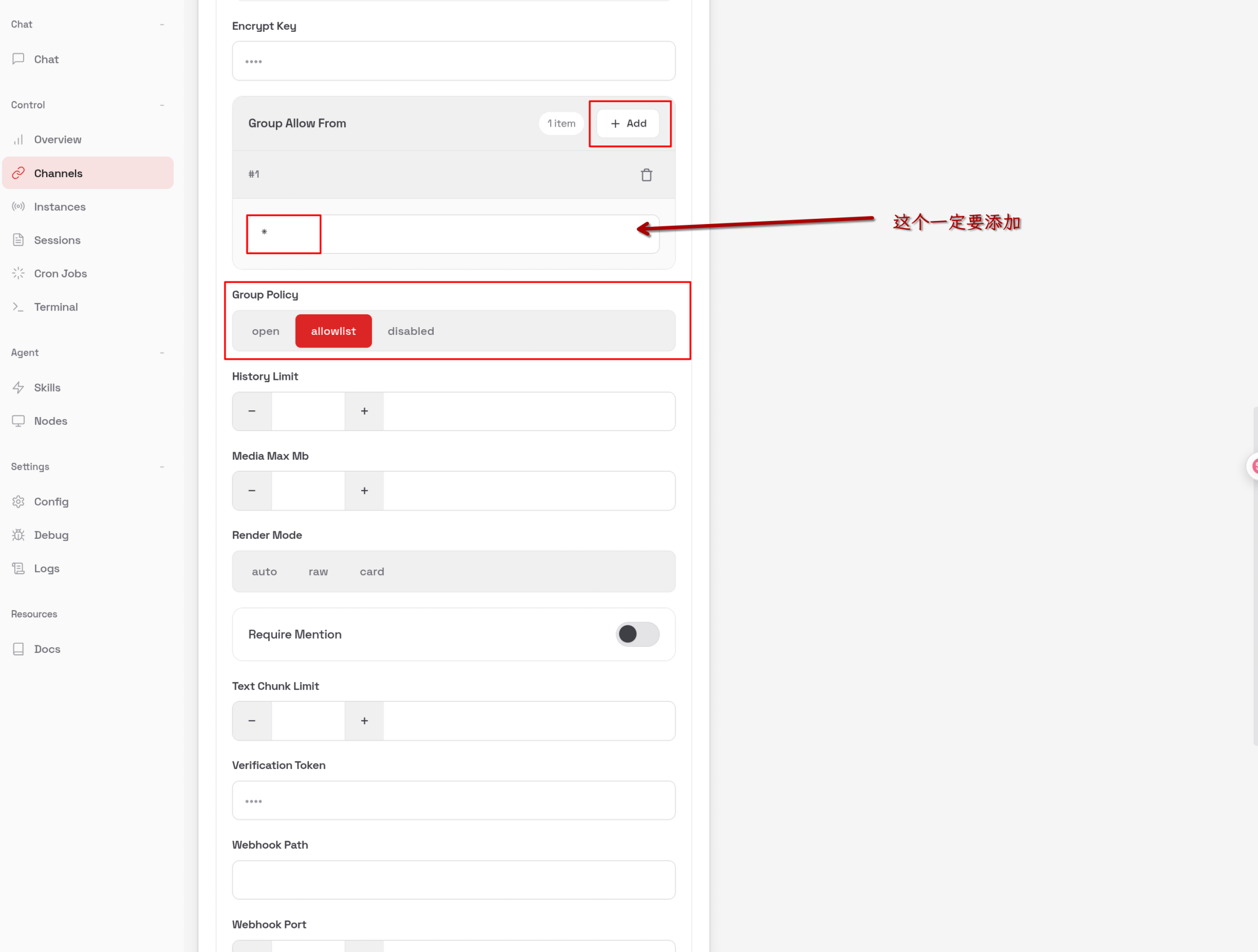This screenshot has width=1258, height=952.
Task: Open the Chat page
Action: (88, 59)
